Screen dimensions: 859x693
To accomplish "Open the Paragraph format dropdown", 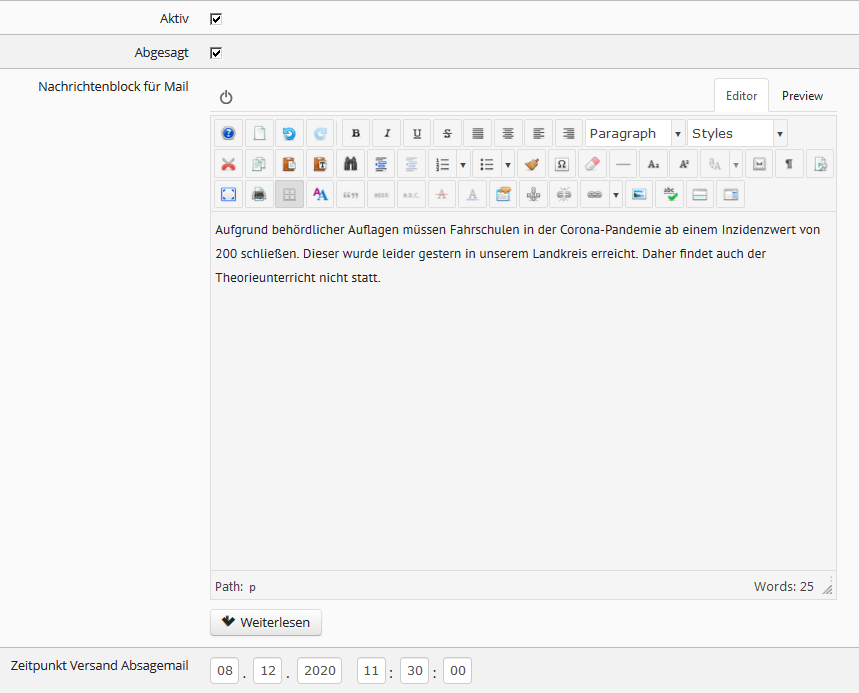I will (678, 134).
